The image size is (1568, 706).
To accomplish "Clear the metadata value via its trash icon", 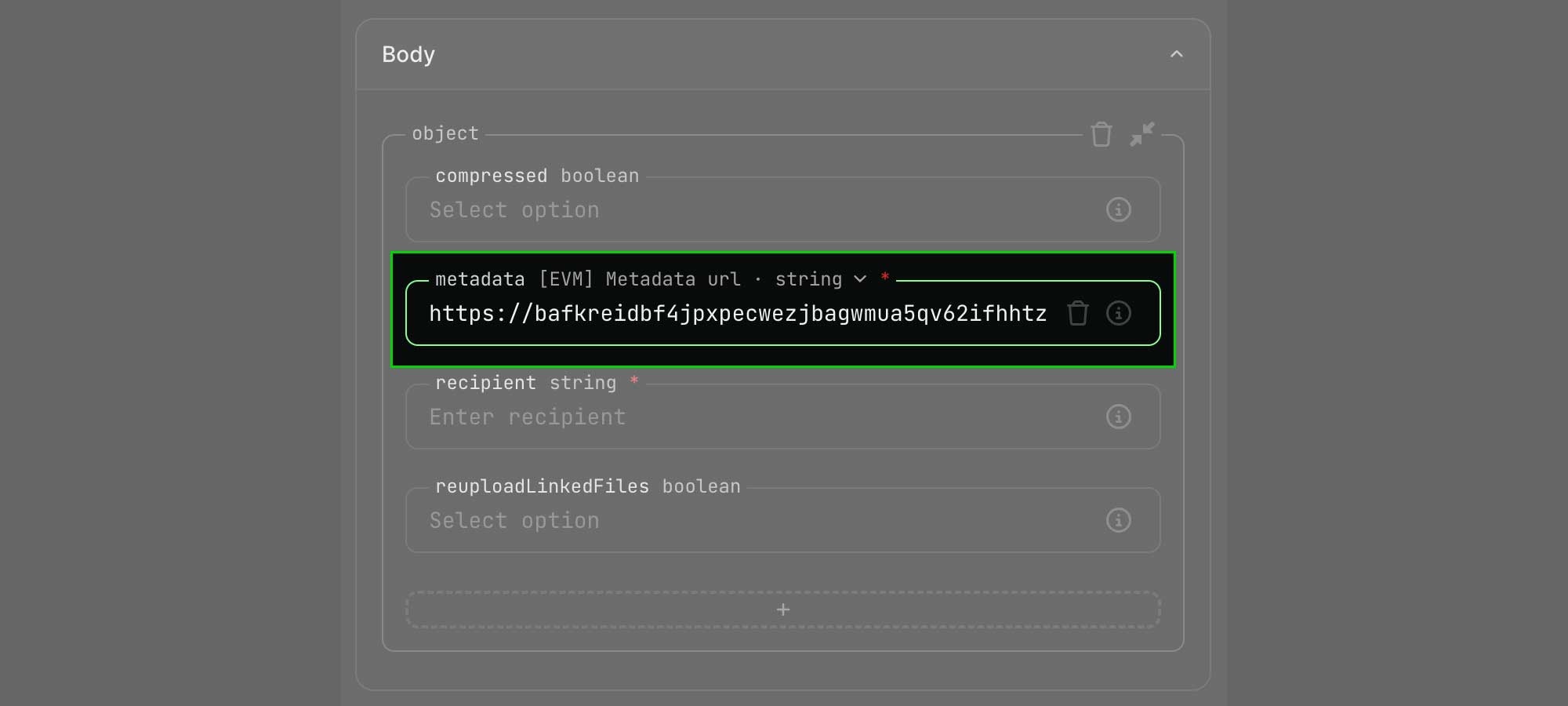I will tap(1078, 313).
